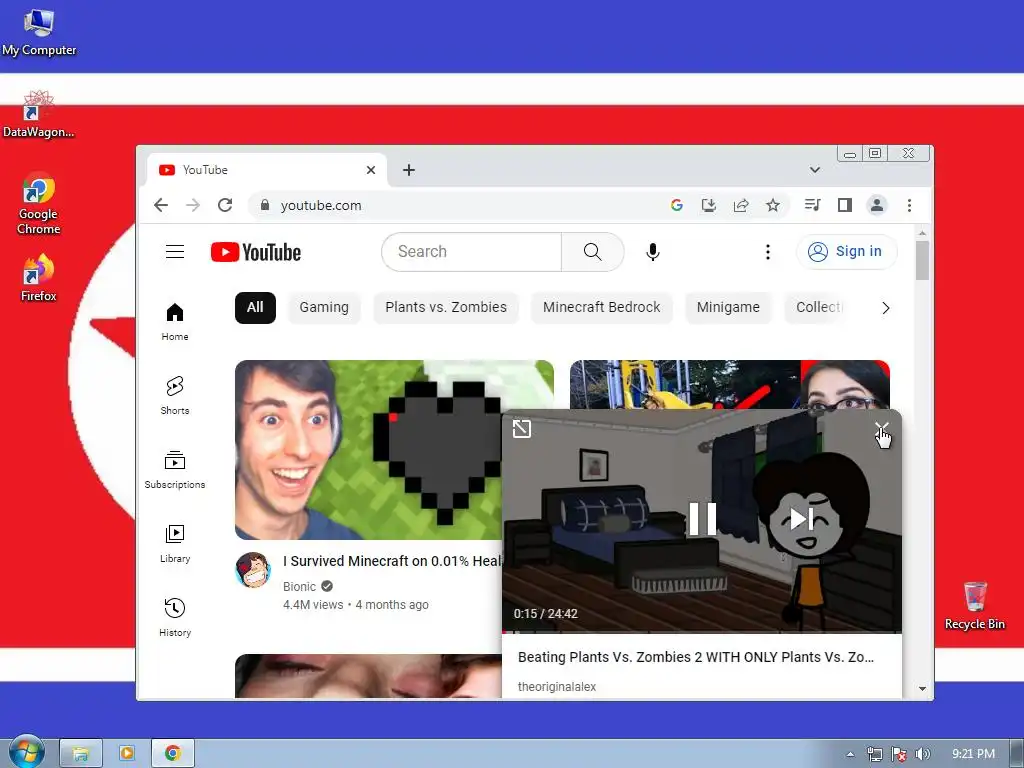Viewport: 1024px width, 768px height.
Task: Go to Home in sidebar
Action: pyautogui.click(x=175, y=322)
